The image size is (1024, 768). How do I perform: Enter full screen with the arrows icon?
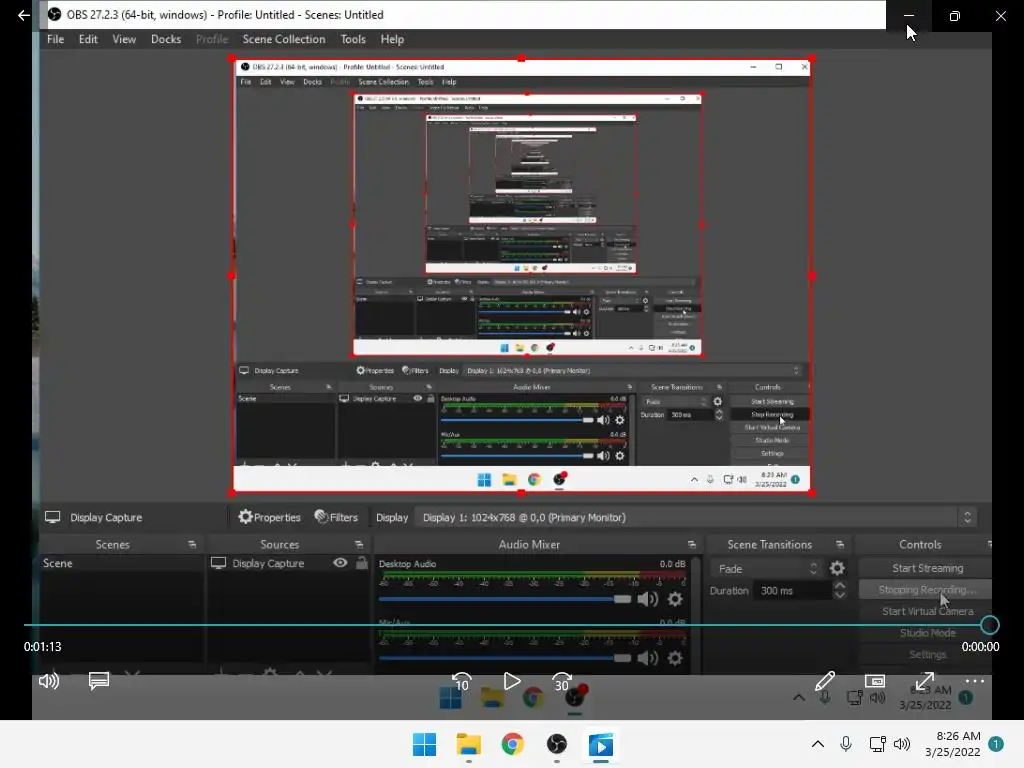point(925,681)
